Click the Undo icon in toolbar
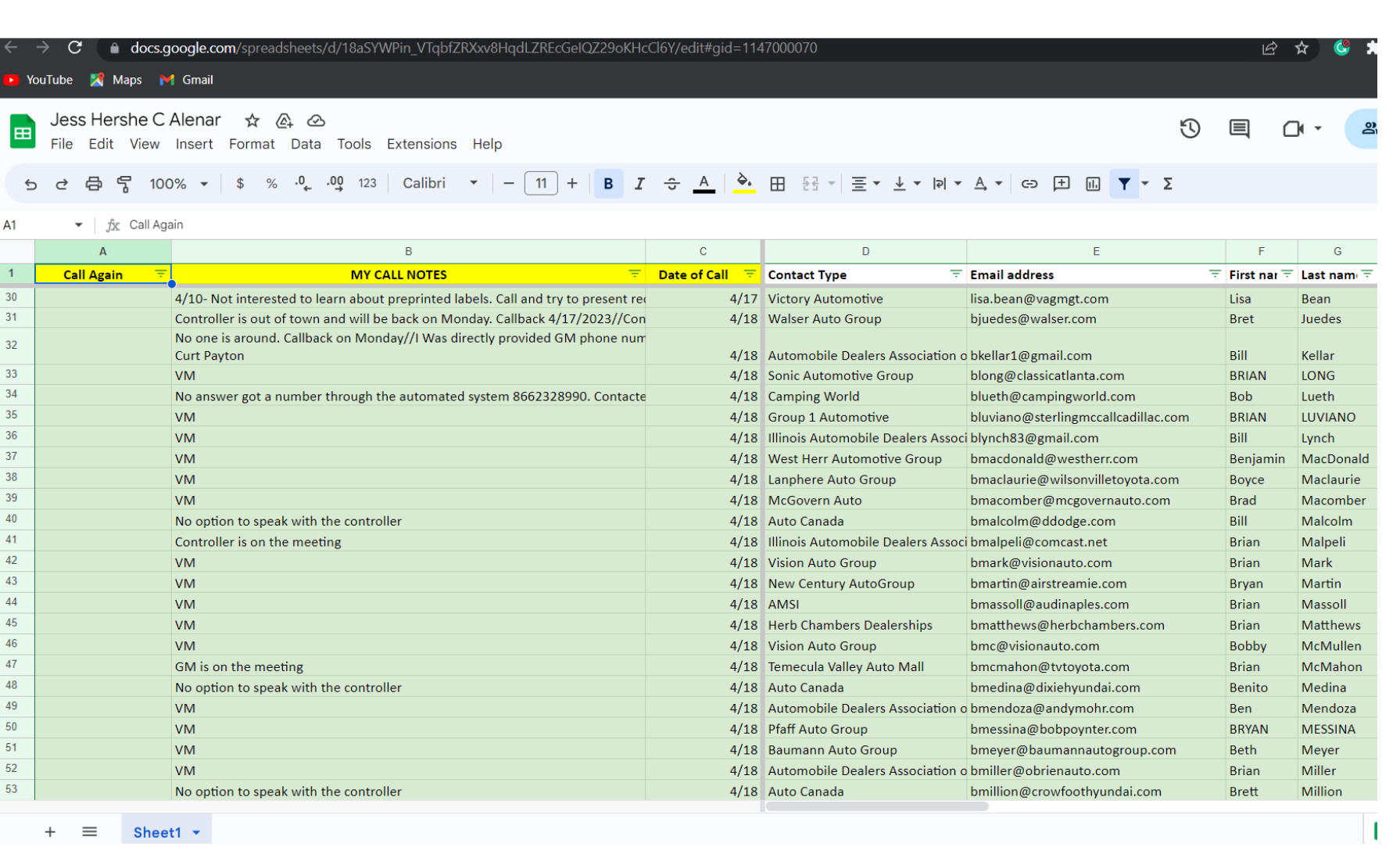The image size is (1400, 858). (x=30, y=184)
